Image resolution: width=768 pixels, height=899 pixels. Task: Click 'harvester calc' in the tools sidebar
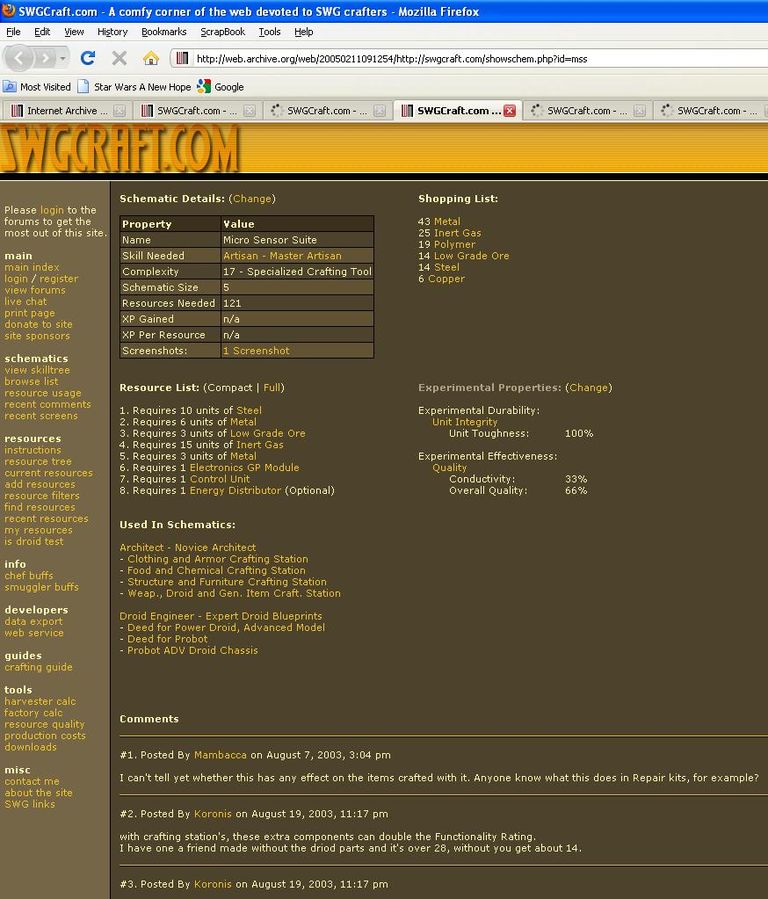click(x=40, y=702)
